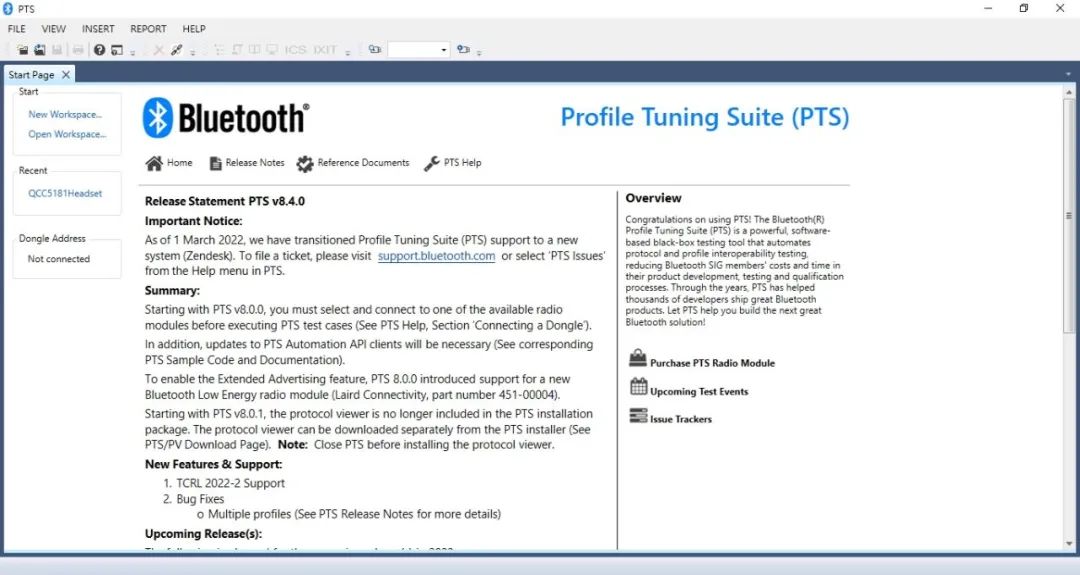Viewport: 1080px width, 575px height.
Task: Click the Issue Trackers icon
Action: 638,415
